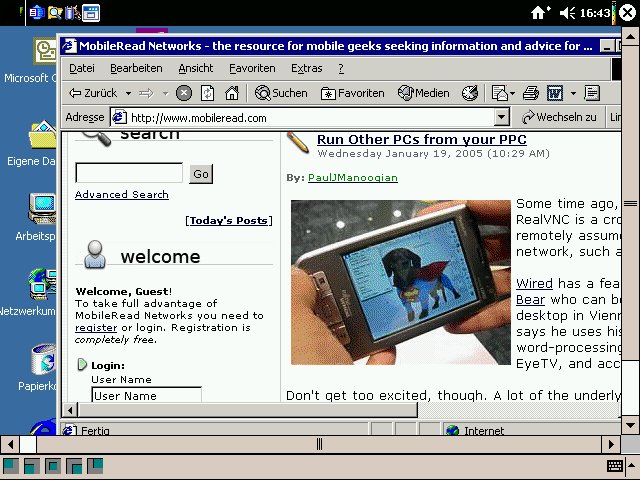The width and height of the screenshot is (640, 480).
Task: Open the dropdown arrow beside Word icon
Action: pyautogui.click(x=573, y=93)
